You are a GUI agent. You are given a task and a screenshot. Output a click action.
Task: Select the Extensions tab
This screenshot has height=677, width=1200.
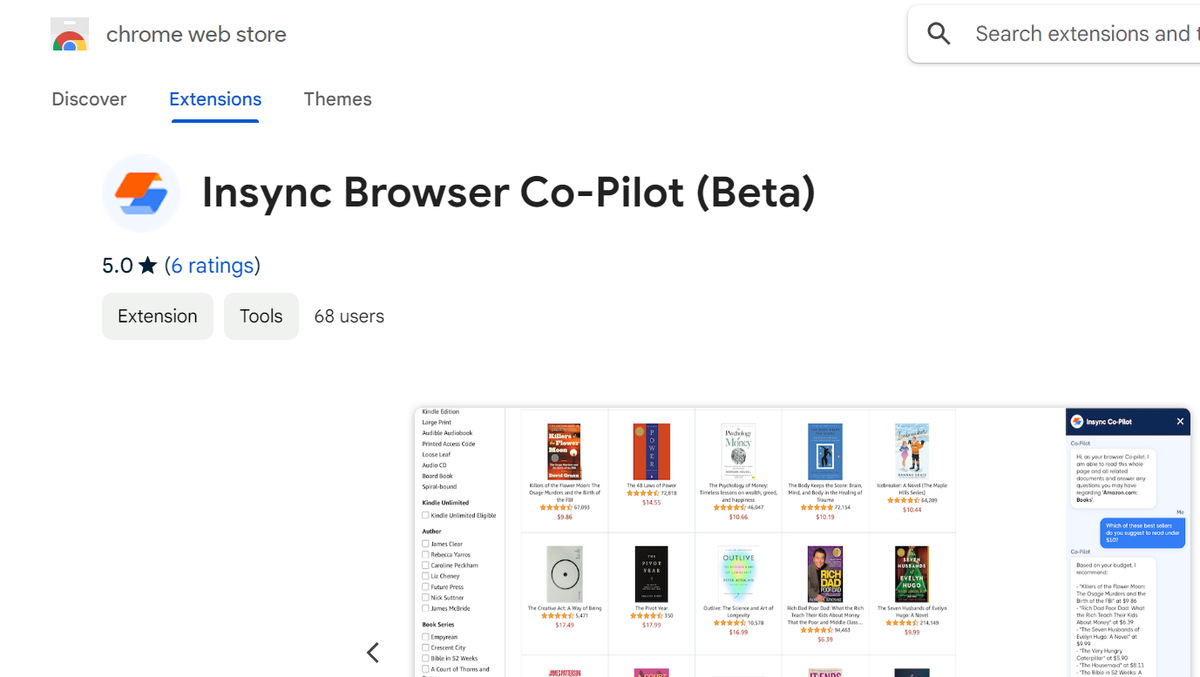215,99
